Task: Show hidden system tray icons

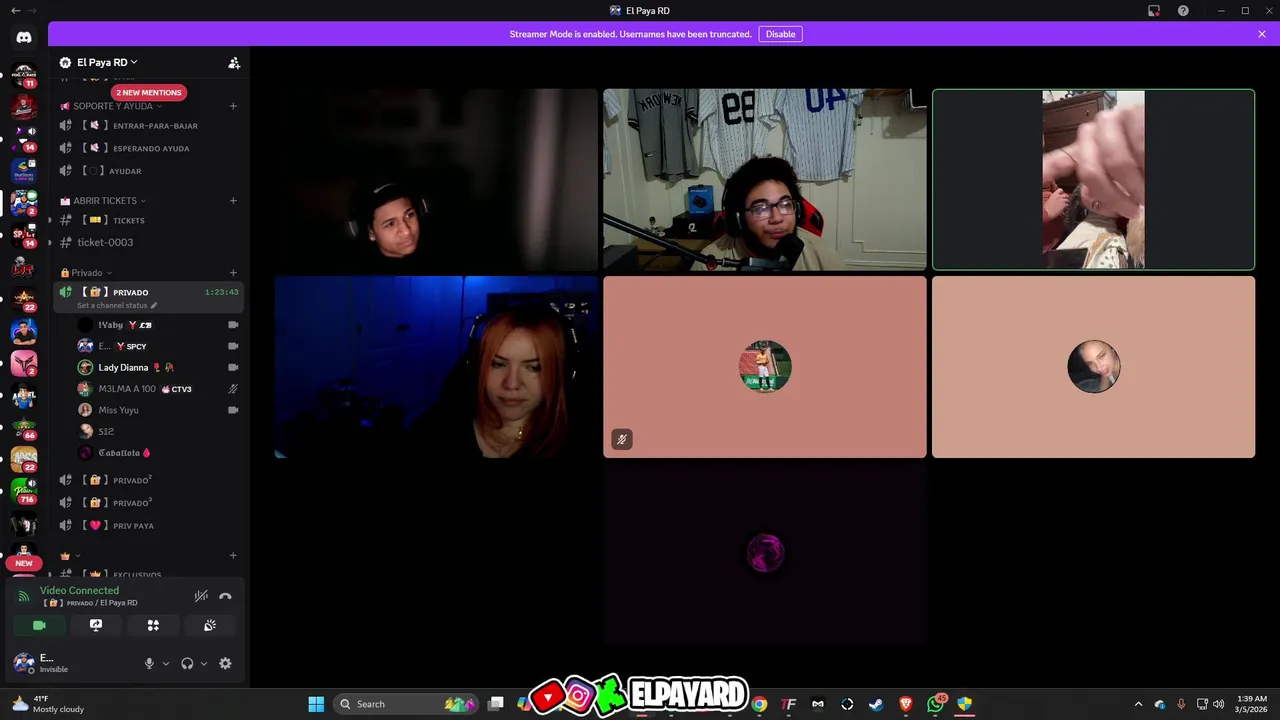Action: point(1138,704)
